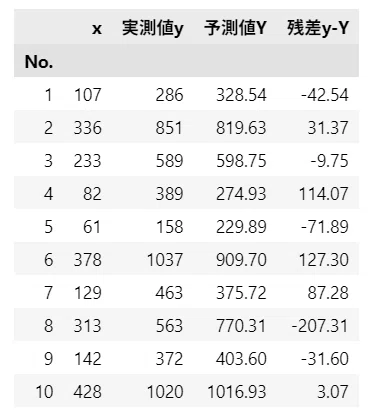
Task: Click the measured value 851
Action: click(169, 128)
